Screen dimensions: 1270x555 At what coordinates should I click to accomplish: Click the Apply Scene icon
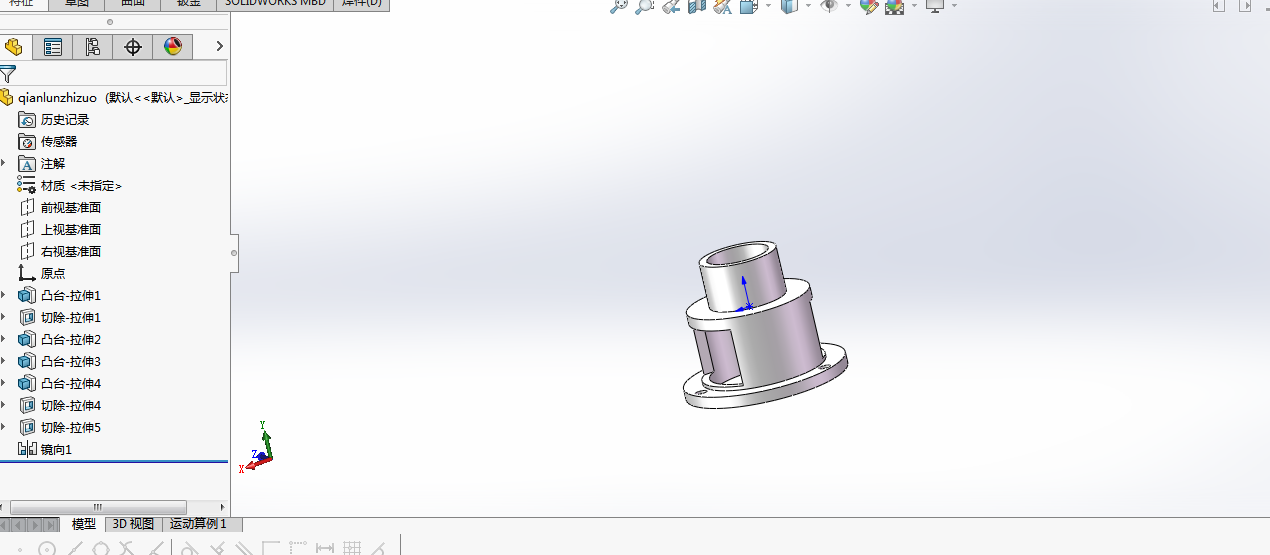pyautogui.click(x=894, y=6)
